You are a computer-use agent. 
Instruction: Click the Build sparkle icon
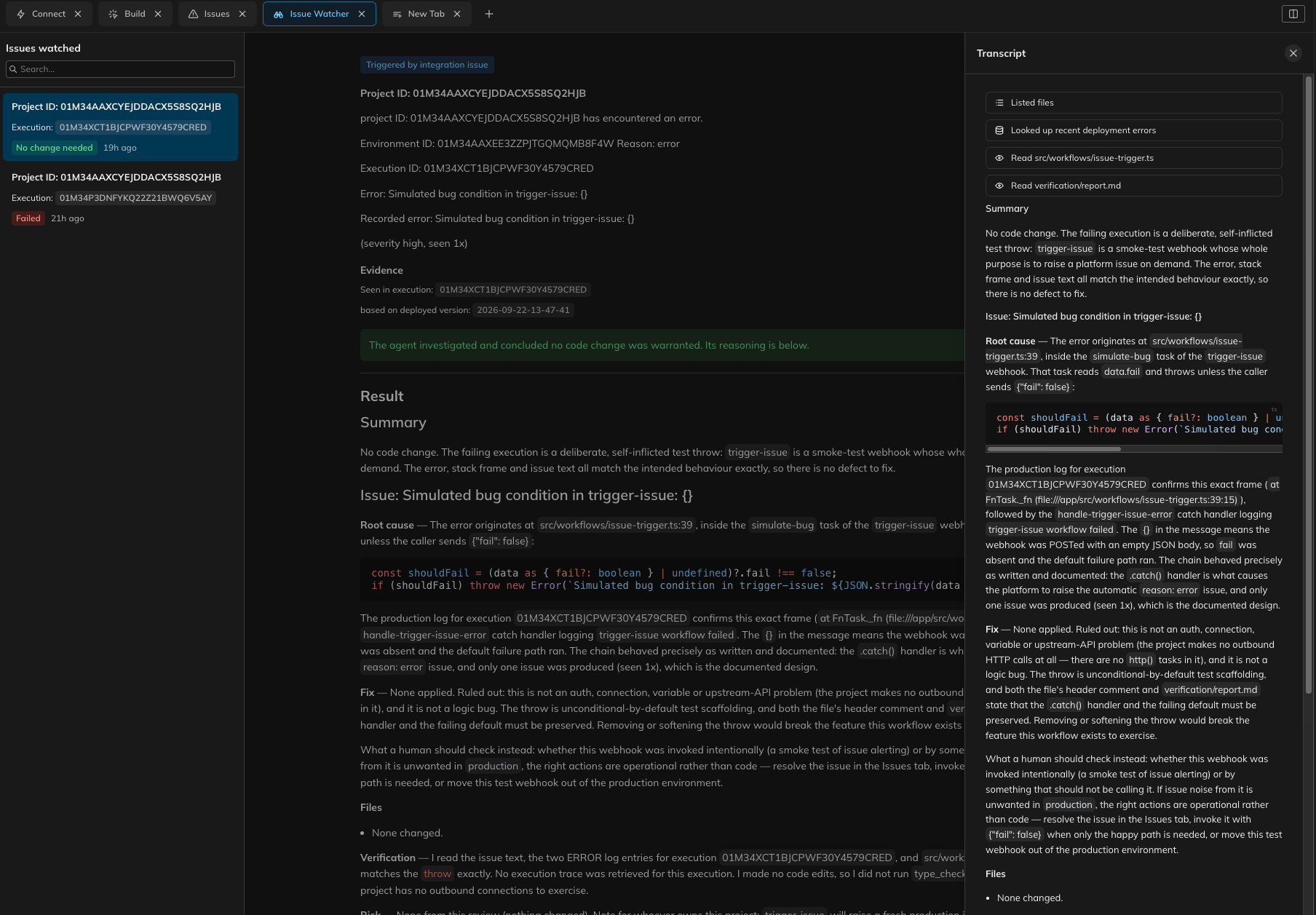pos(113,14)
